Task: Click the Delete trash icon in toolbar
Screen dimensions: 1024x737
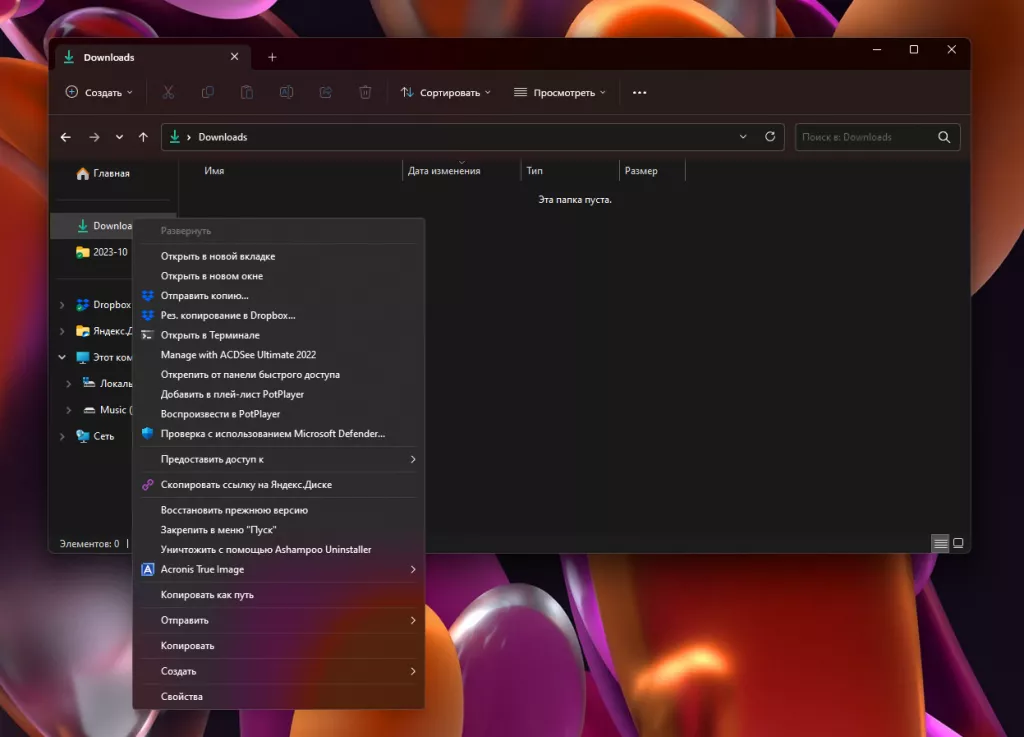Action: coord(365,92)
